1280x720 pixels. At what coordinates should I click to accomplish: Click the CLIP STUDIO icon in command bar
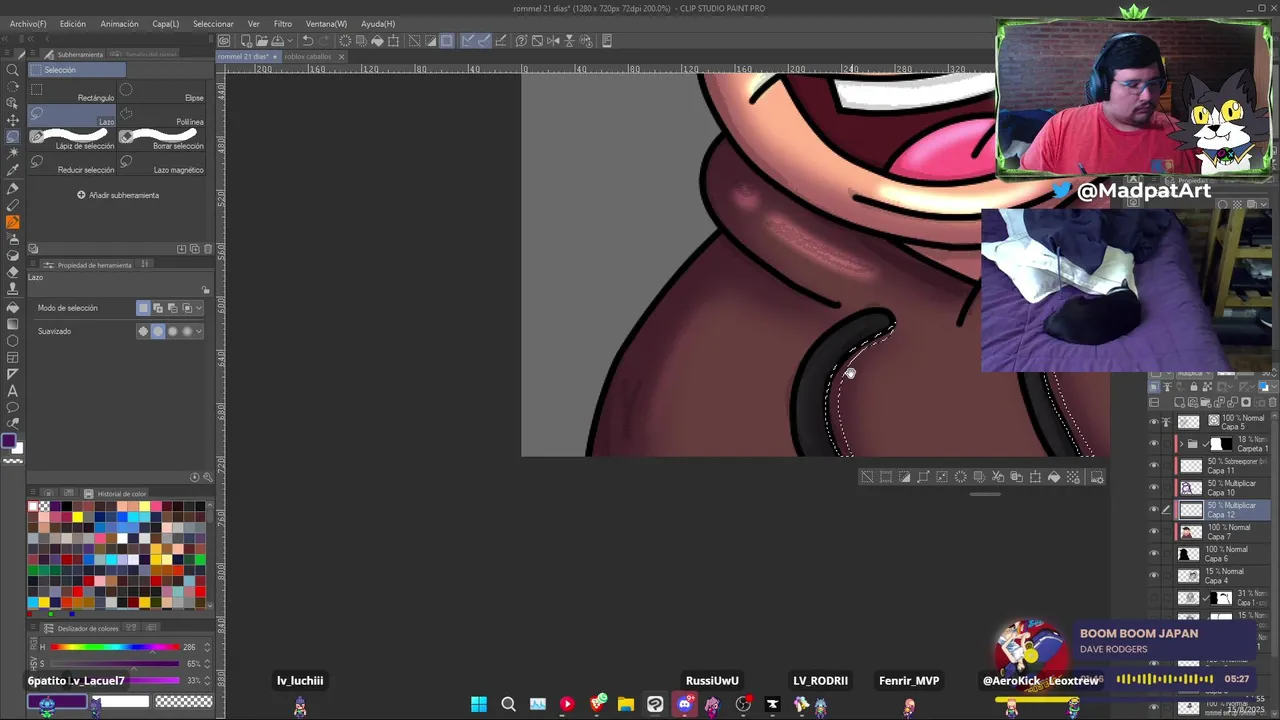pos(224,41)
